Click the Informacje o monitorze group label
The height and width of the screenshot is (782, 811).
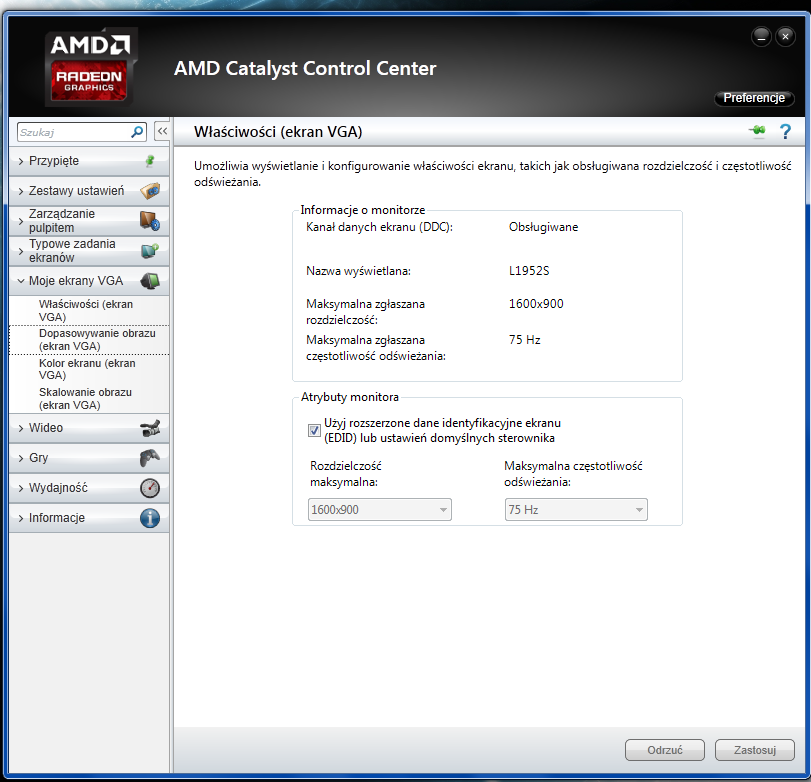pos(363,209)
